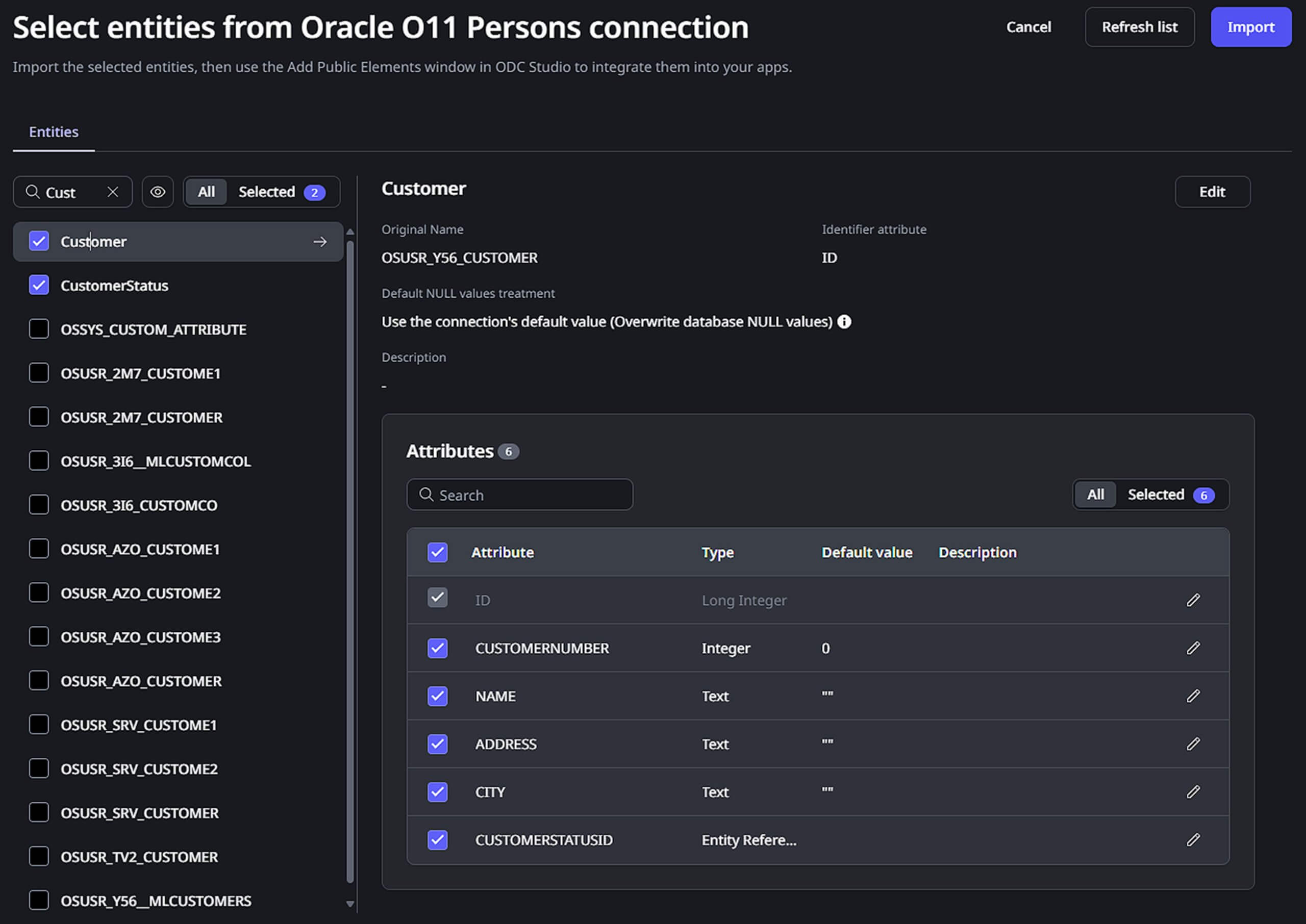This screenshot has width=1306, height=924.
Task: Focus the entity search field containing Cust
Action: 72,192
